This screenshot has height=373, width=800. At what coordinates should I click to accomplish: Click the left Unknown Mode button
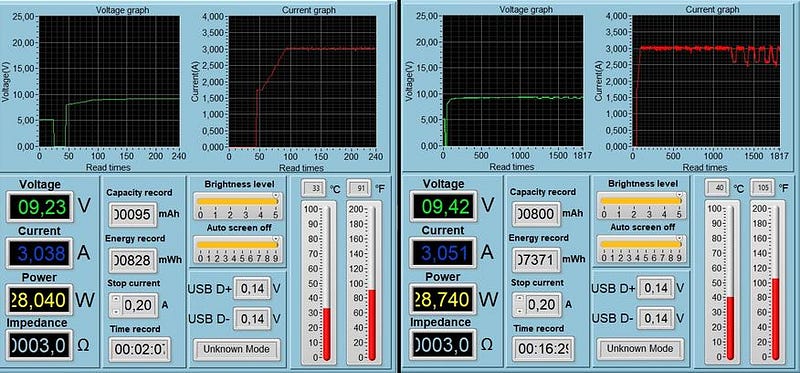tap(237, 350)
